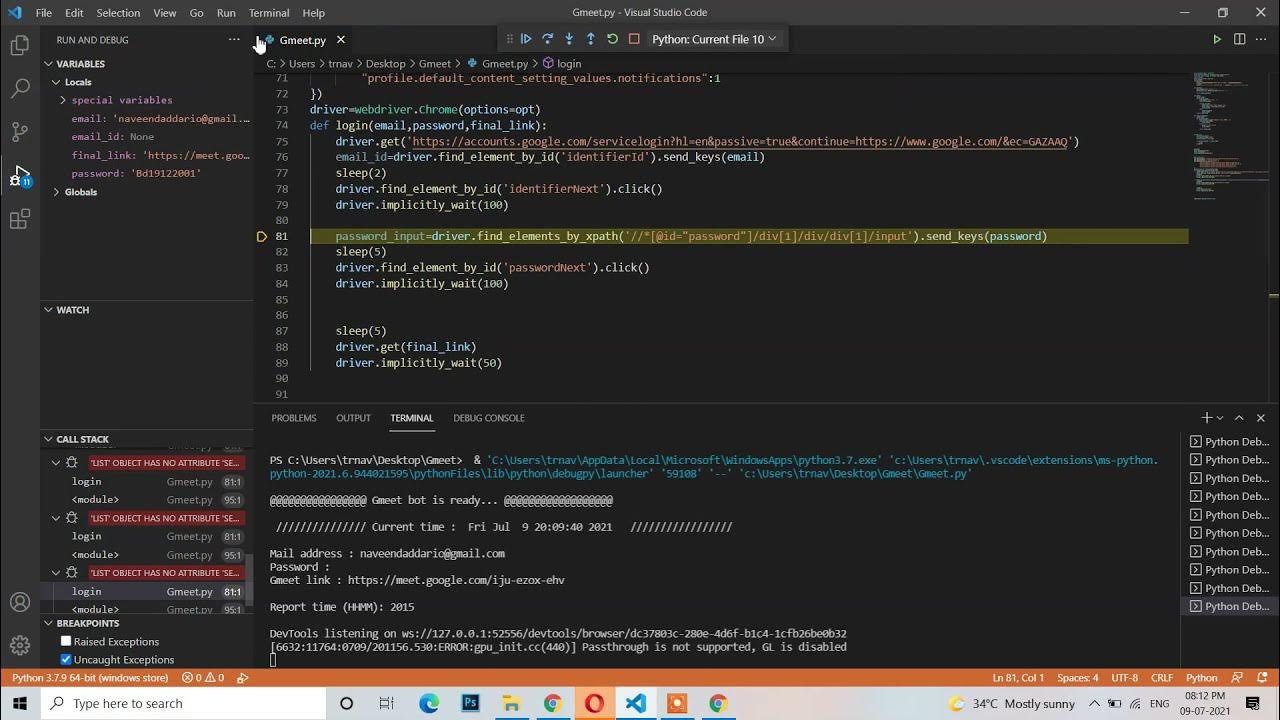Open Opera browser from the taskbar

pos(594,703)
